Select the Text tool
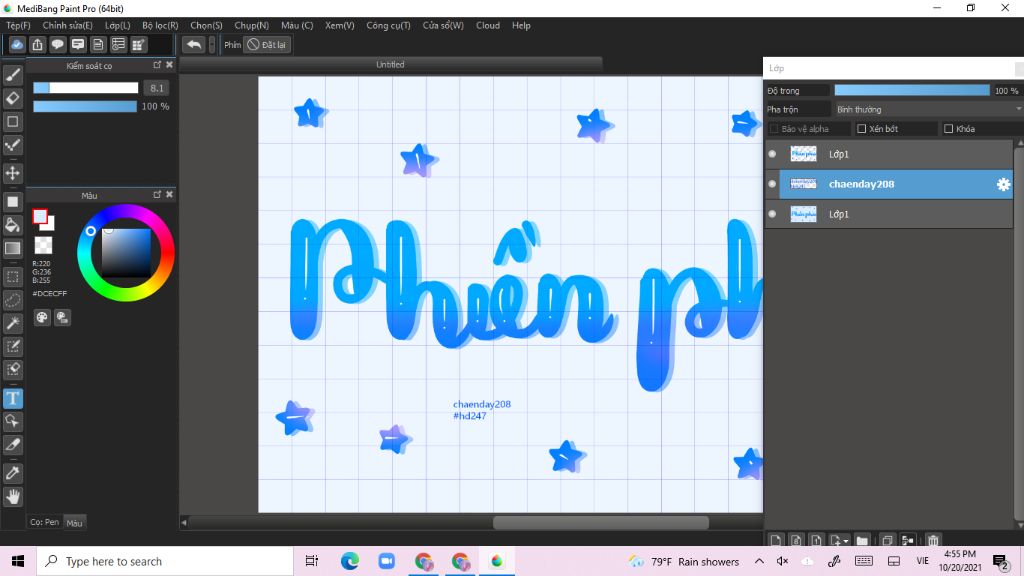Screen dimensions: 1024x576 pyautogui.click(x=12, y=398)
